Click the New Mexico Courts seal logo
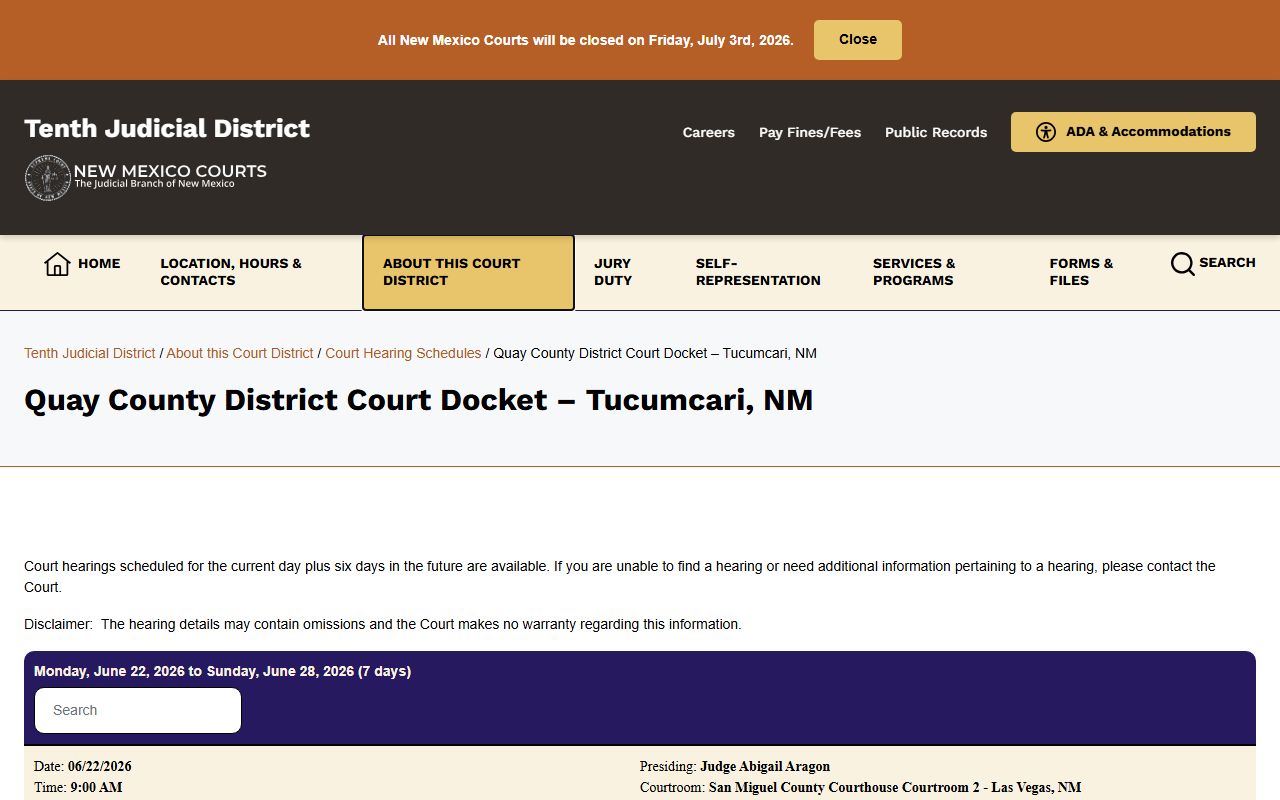Viewport: 1280px width, 800px height. 47,178
